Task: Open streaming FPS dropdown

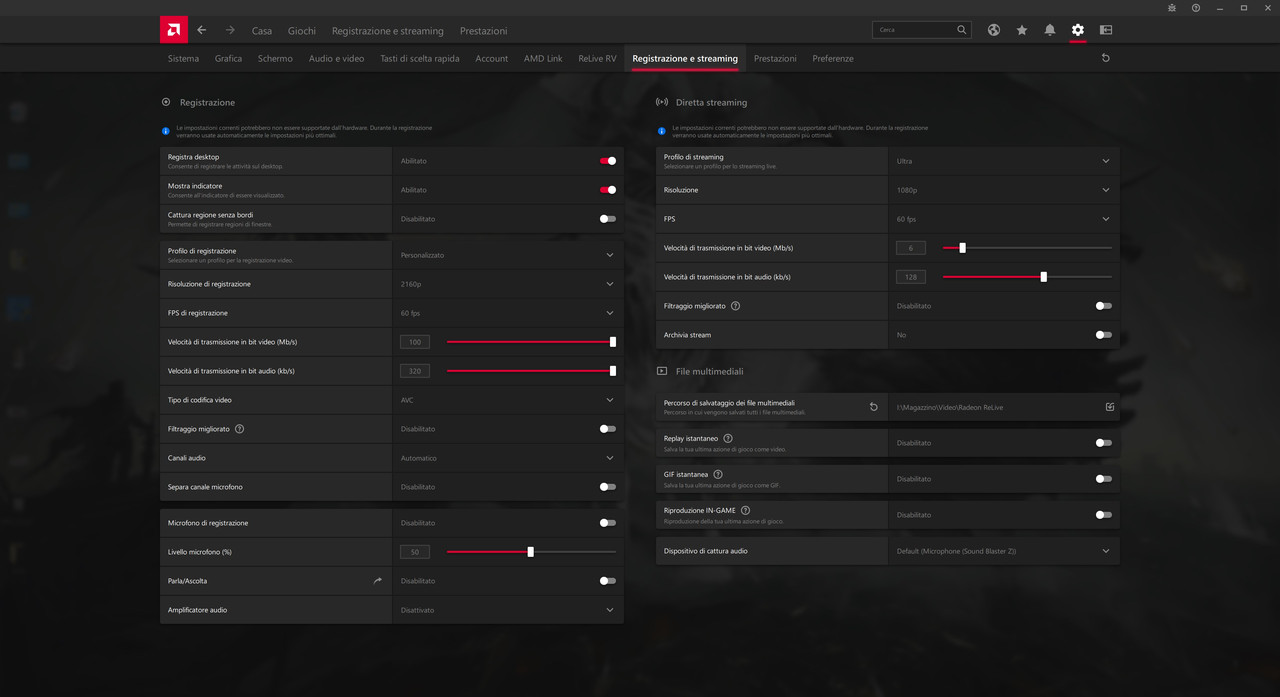Action: pos(1004,219)
